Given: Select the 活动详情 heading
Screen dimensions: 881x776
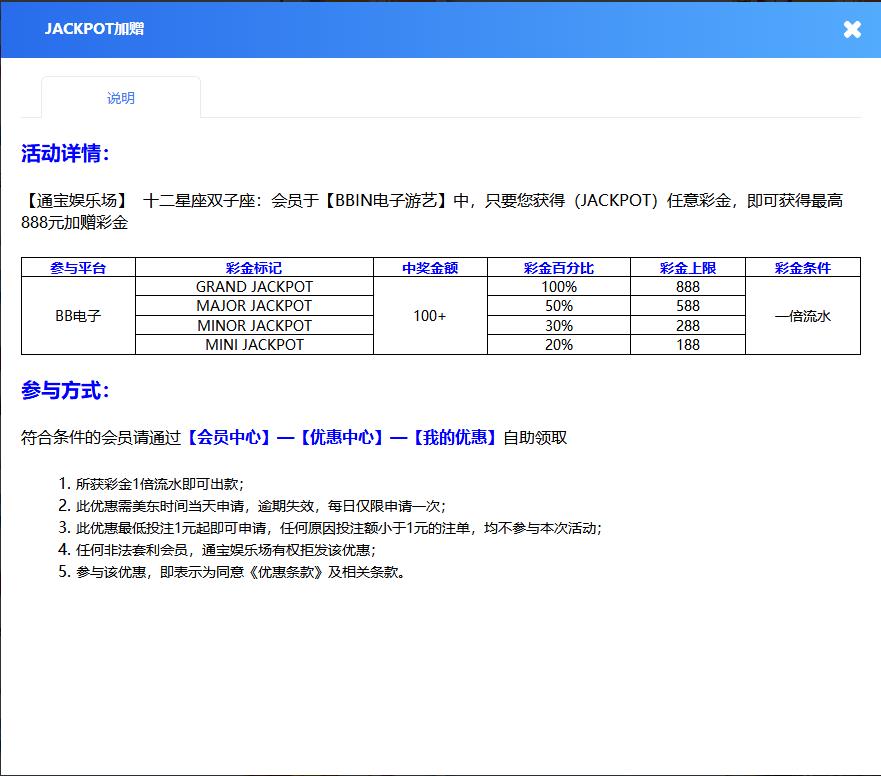Looking at the screenshot, I should [x=65, y=154].
